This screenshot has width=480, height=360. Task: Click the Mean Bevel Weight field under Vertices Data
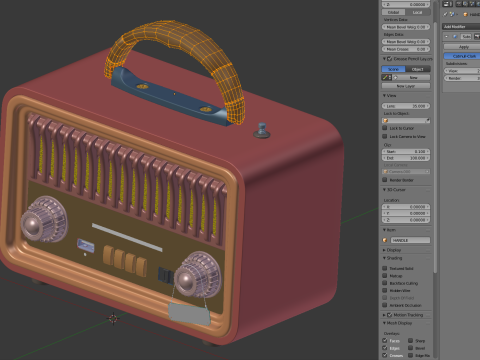tap(406, 27)
